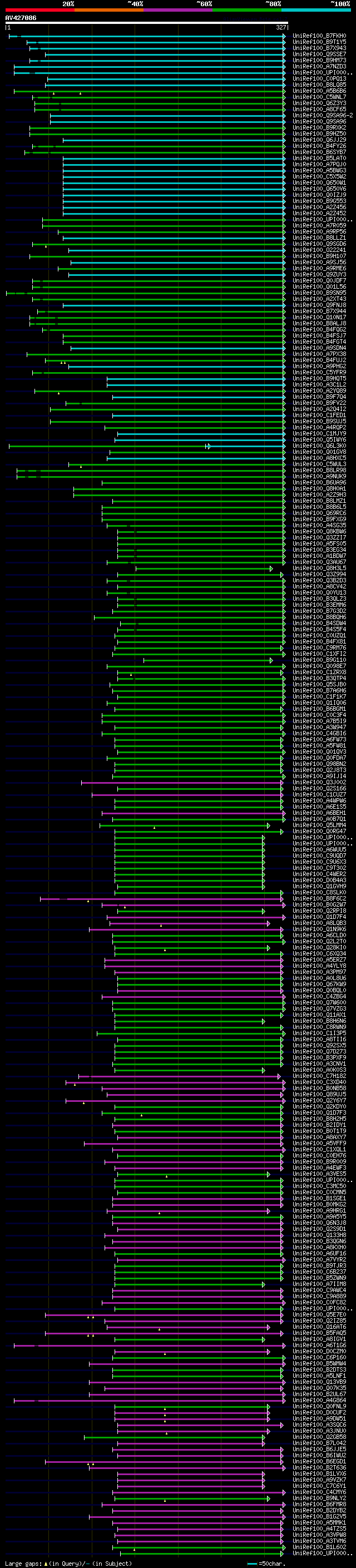The height and width of the screenshot is (1568, 356).
Task: Select the UniRef100_Q6JJ29 label
Action: [319, 140]
